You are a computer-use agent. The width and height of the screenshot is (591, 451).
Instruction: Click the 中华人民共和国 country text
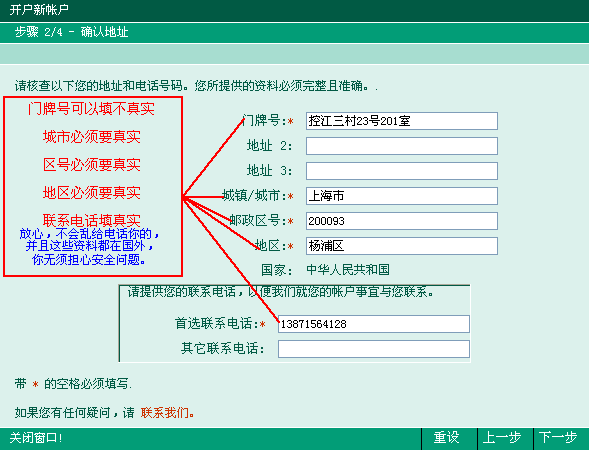348,270
